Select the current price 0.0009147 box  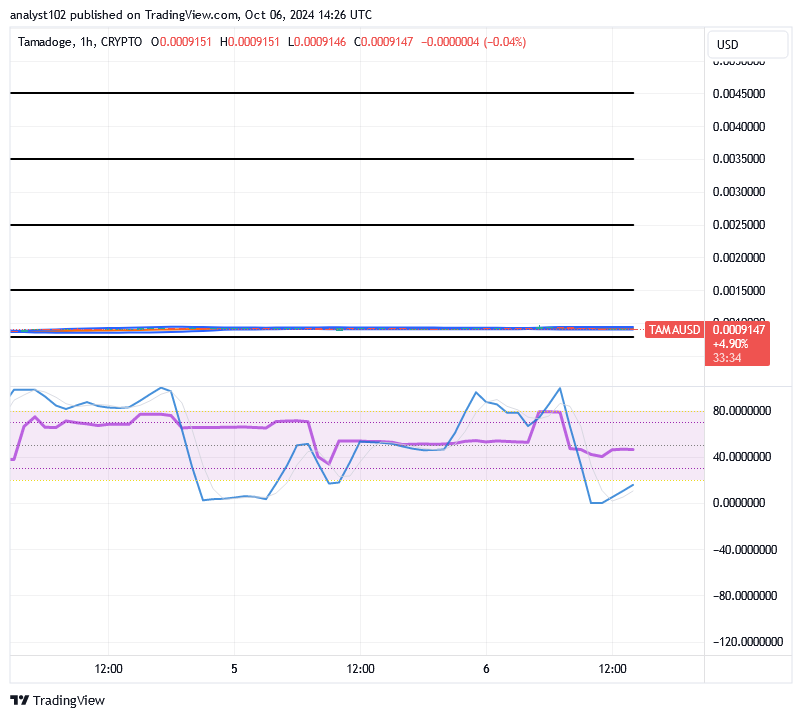(738, 330)
